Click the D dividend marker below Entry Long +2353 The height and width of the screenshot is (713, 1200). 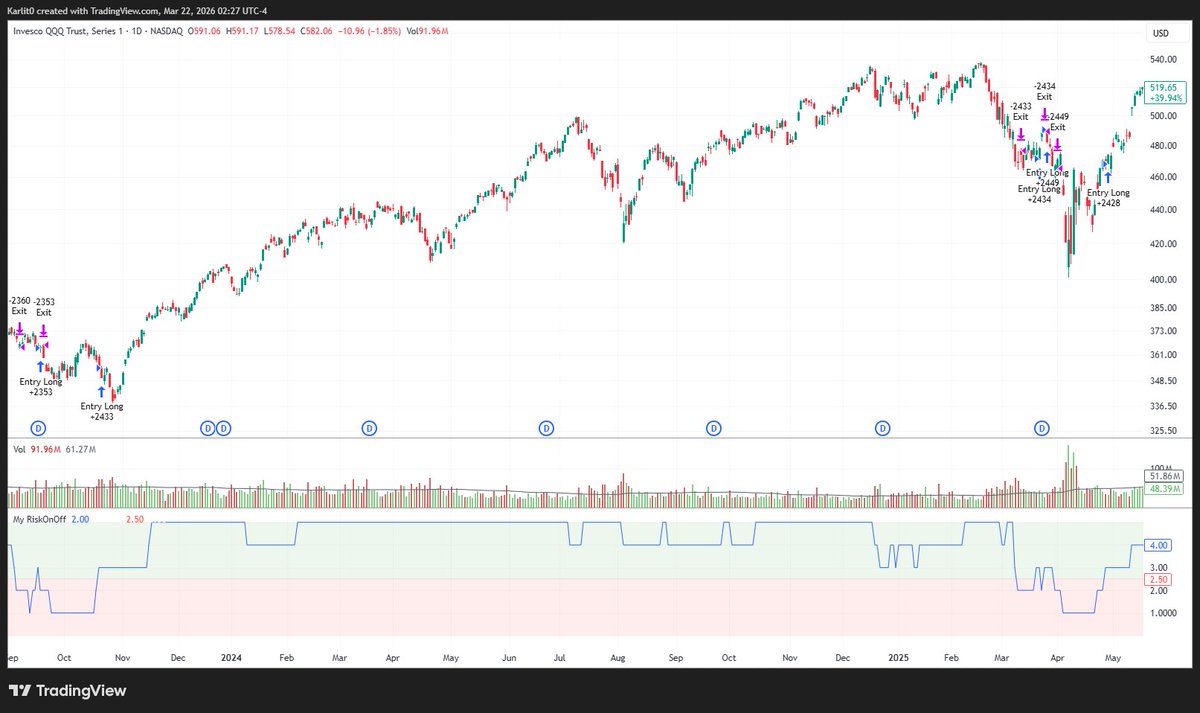pyautogui.click(x=38, y=428)
